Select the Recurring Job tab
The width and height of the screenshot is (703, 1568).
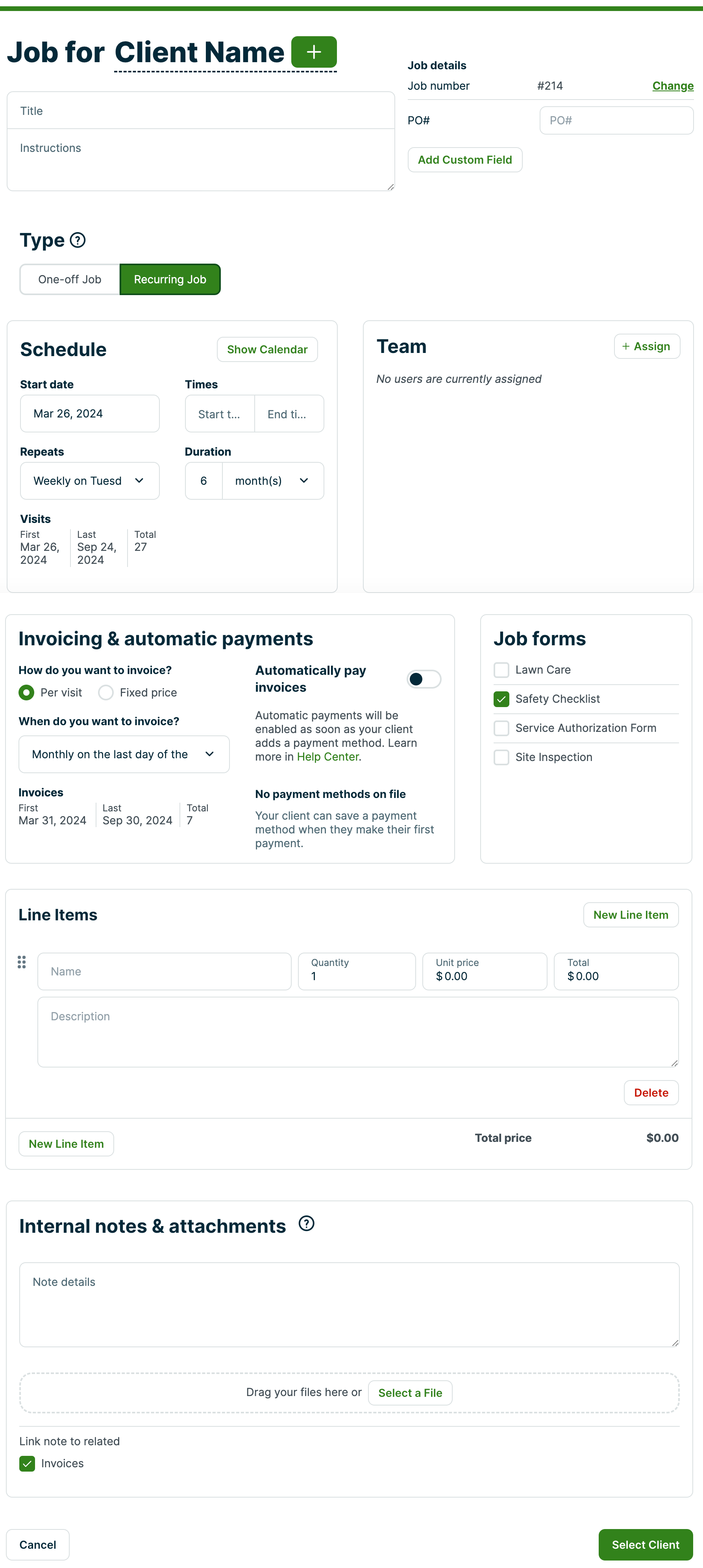[x=170, y=279]
